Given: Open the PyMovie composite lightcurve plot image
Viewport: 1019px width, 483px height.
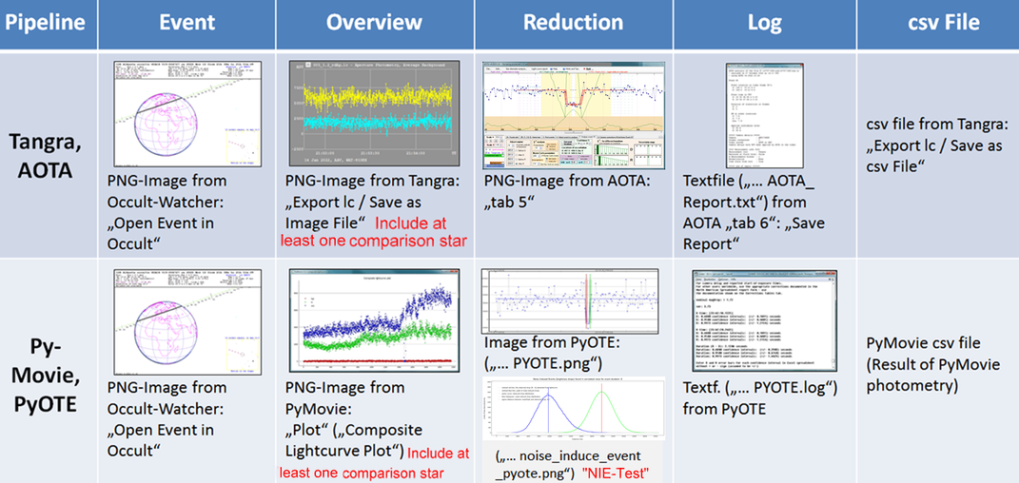Looking at the screenshot, I should click(x=373, y=320).
